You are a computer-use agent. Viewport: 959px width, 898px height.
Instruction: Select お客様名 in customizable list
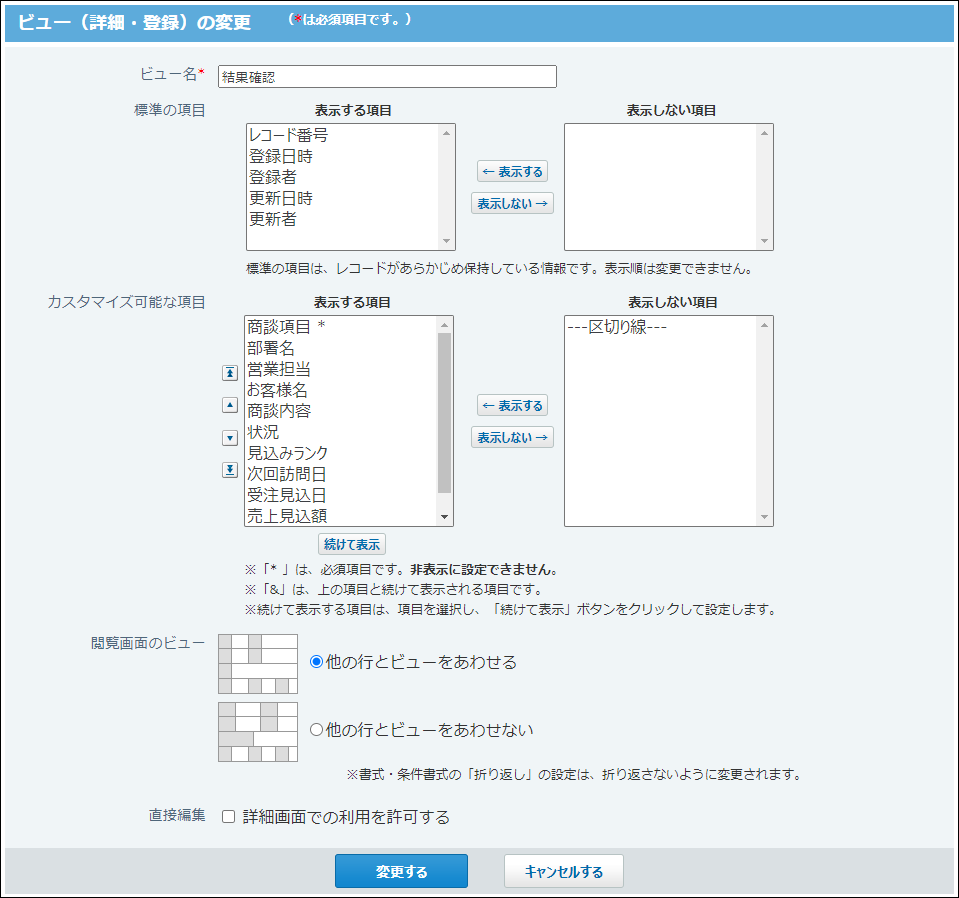(341, 390)
